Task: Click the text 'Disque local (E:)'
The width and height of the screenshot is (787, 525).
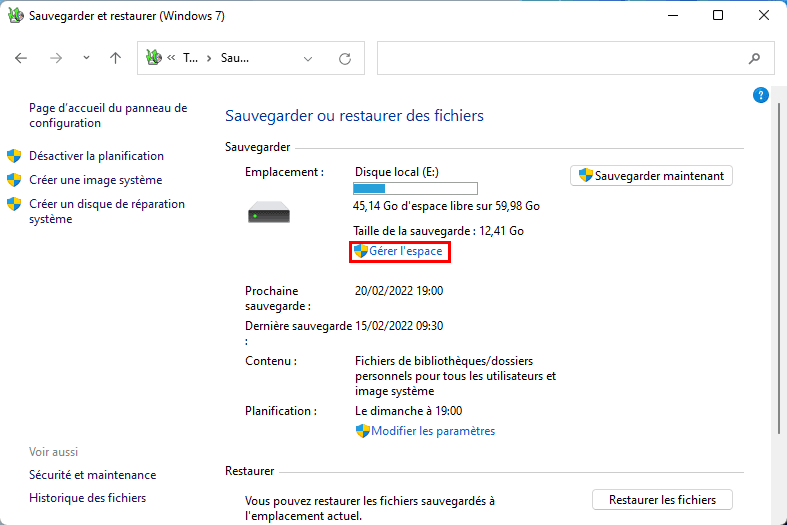Action: (x=397, y=172)
